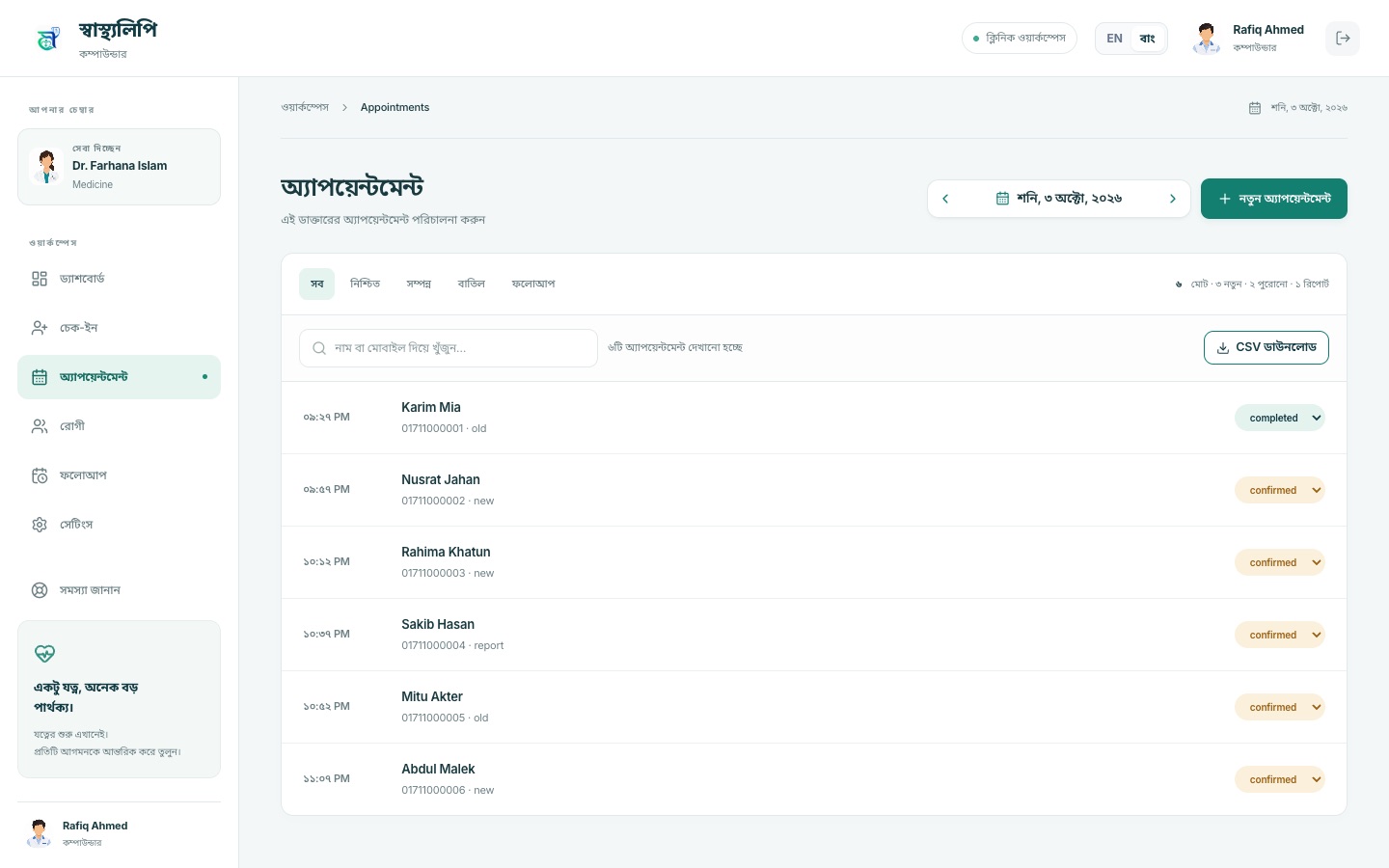Image resolution: width=1389 pixels, height=868 pixels.
Task: Select the ফলোআপ filter tab above the list
Action: [533, 284]
